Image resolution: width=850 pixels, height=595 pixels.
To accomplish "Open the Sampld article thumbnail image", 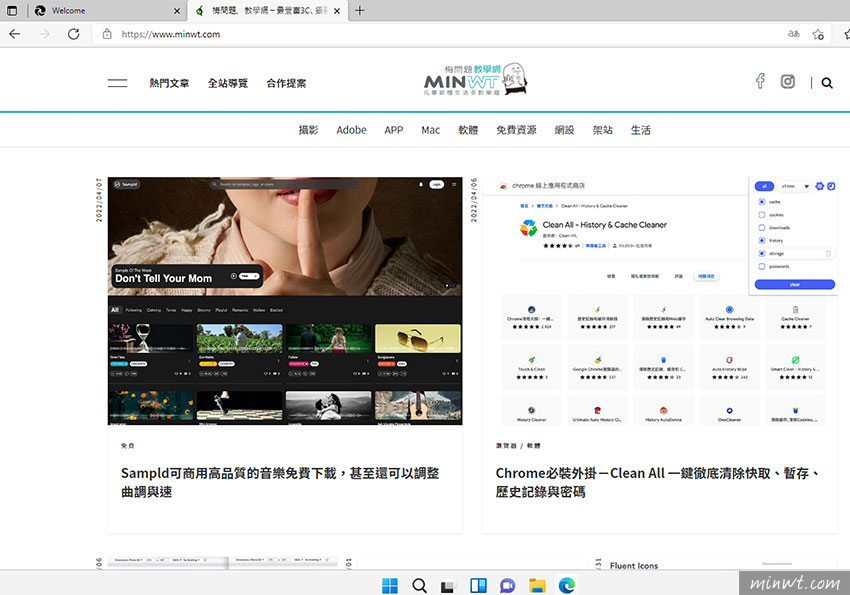I will (285, 301).
